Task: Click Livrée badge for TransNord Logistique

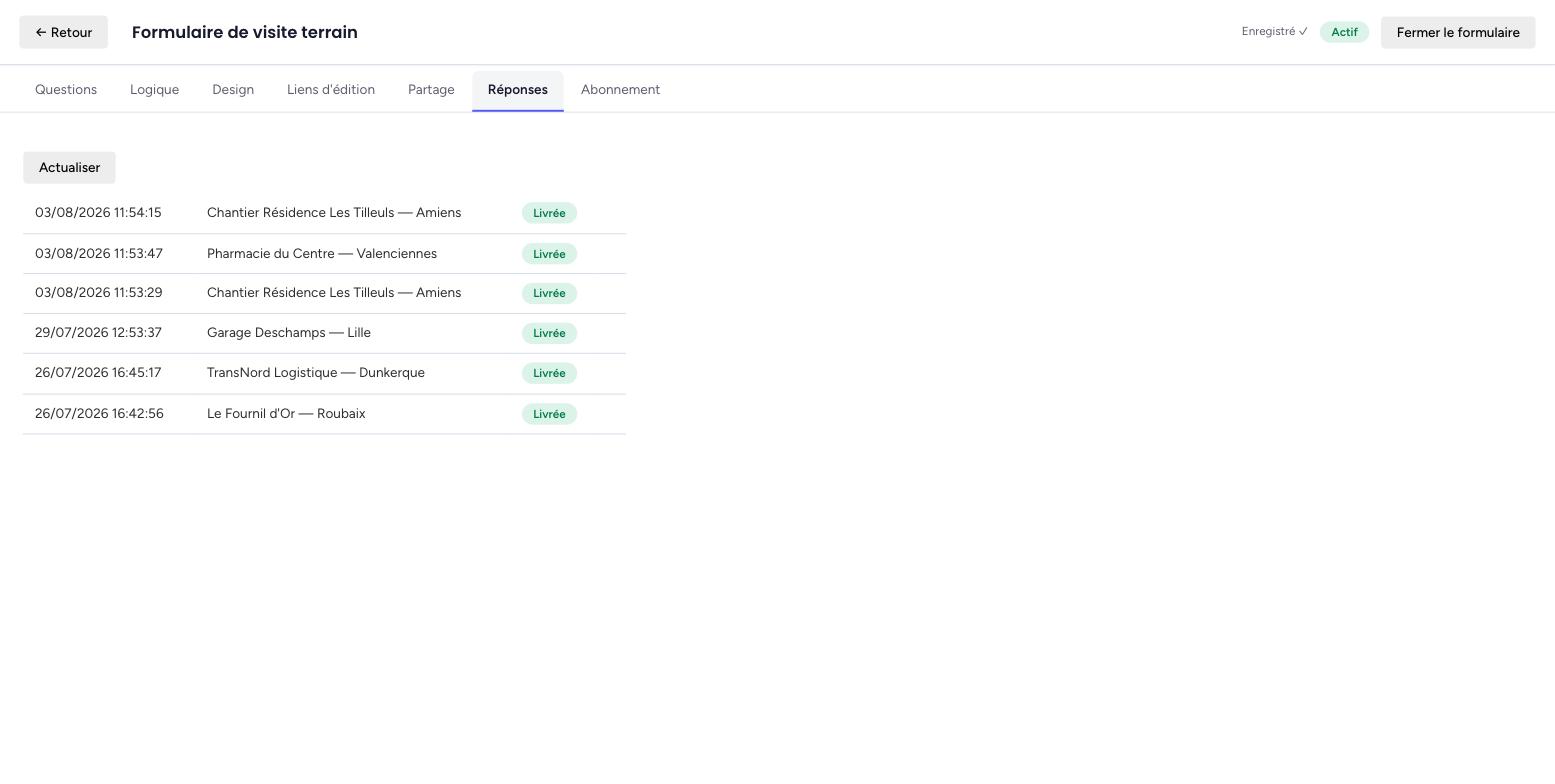Action: click(549, 373)
